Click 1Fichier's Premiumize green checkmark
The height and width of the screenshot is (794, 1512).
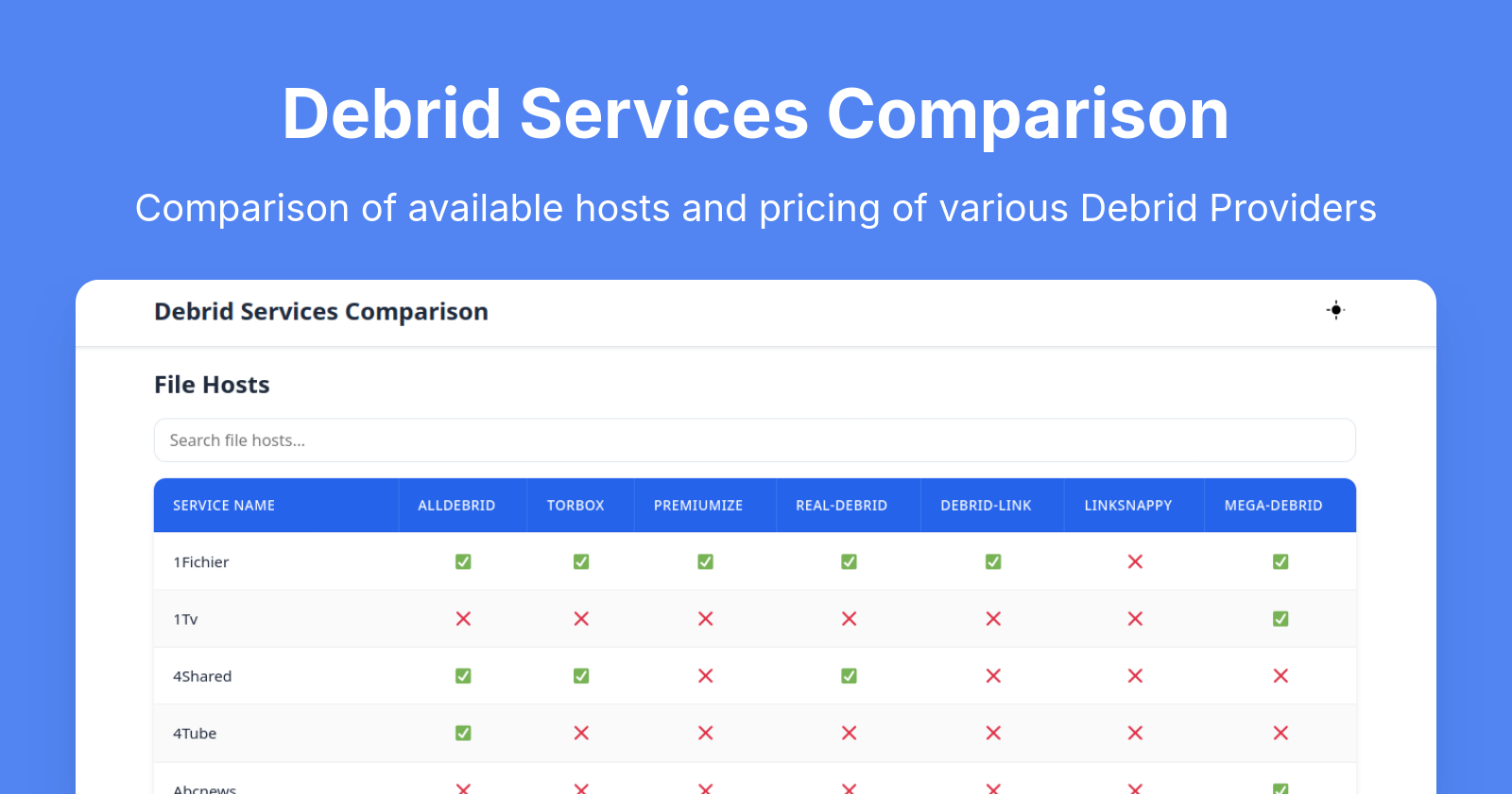pos(705,561)
